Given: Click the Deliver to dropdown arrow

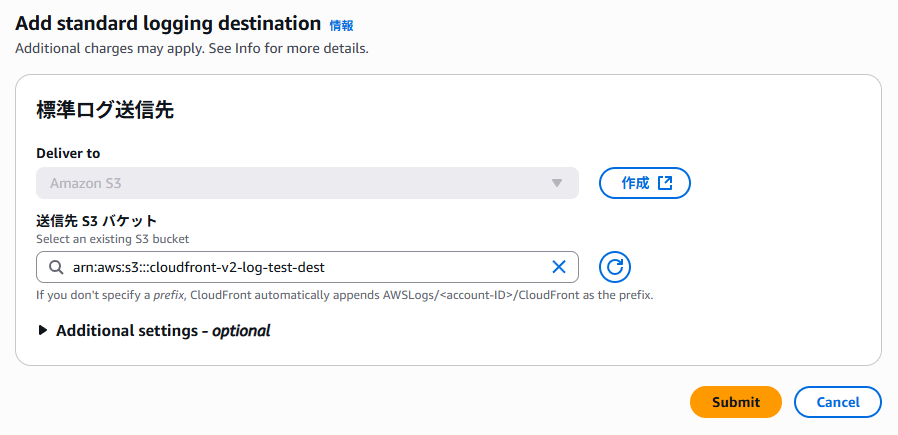Looking at the screenshot, I should click(x=556, y=183).
